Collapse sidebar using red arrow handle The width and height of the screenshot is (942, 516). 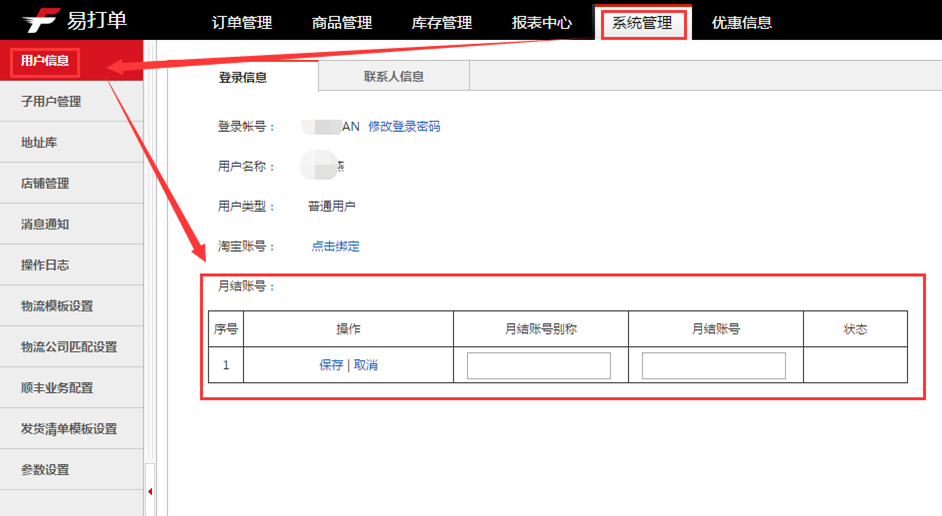150,491
